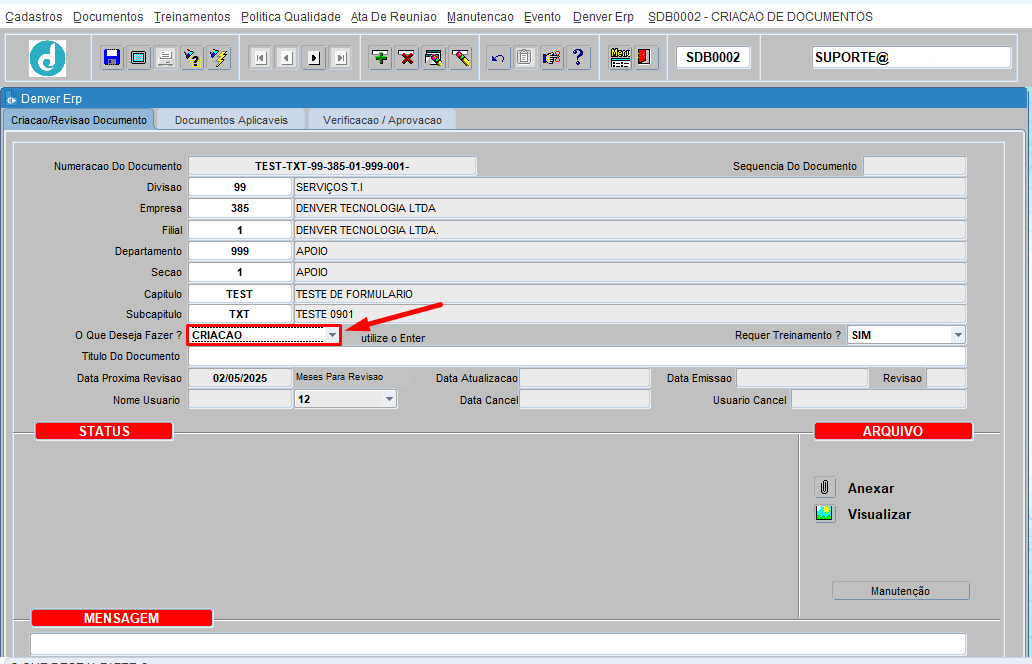Click the Visualizar picture icon
The image size is (1032, 664).
825,513
